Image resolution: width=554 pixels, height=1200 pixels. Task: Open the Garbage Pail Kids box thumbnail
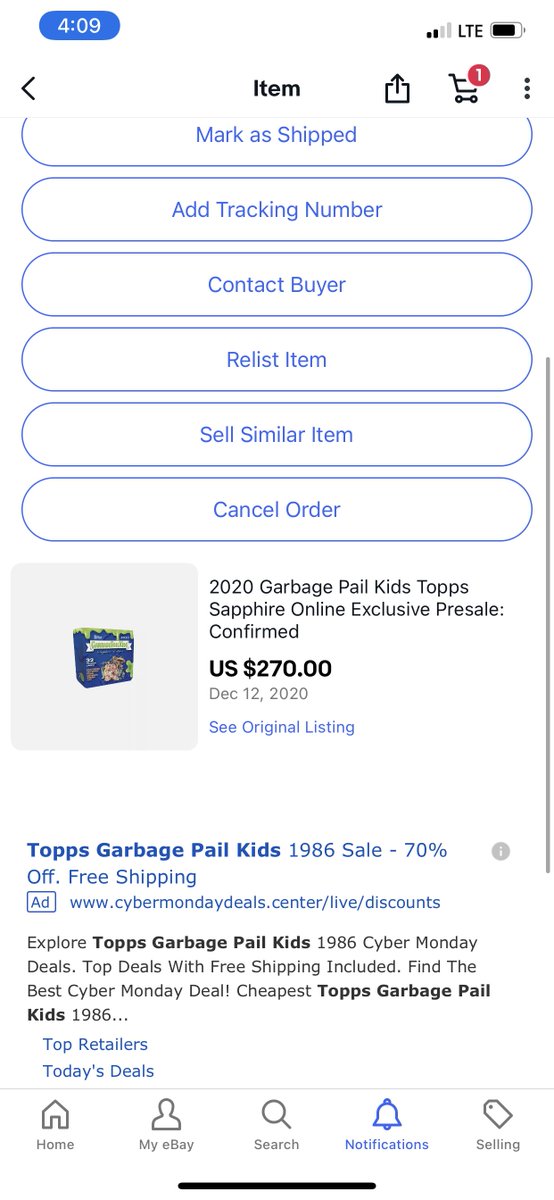click(104, 657)
